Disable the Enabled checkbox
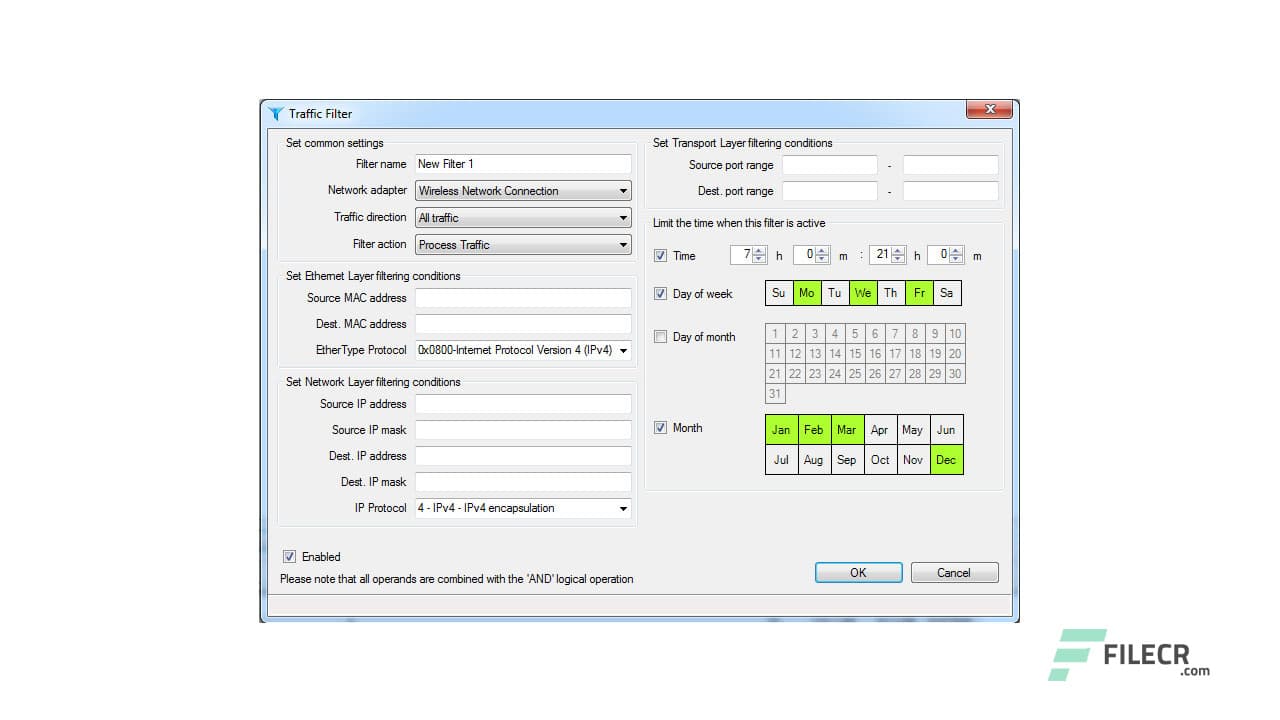The height and width of the screenshot is (720, 1280). (x=289, y=556)
